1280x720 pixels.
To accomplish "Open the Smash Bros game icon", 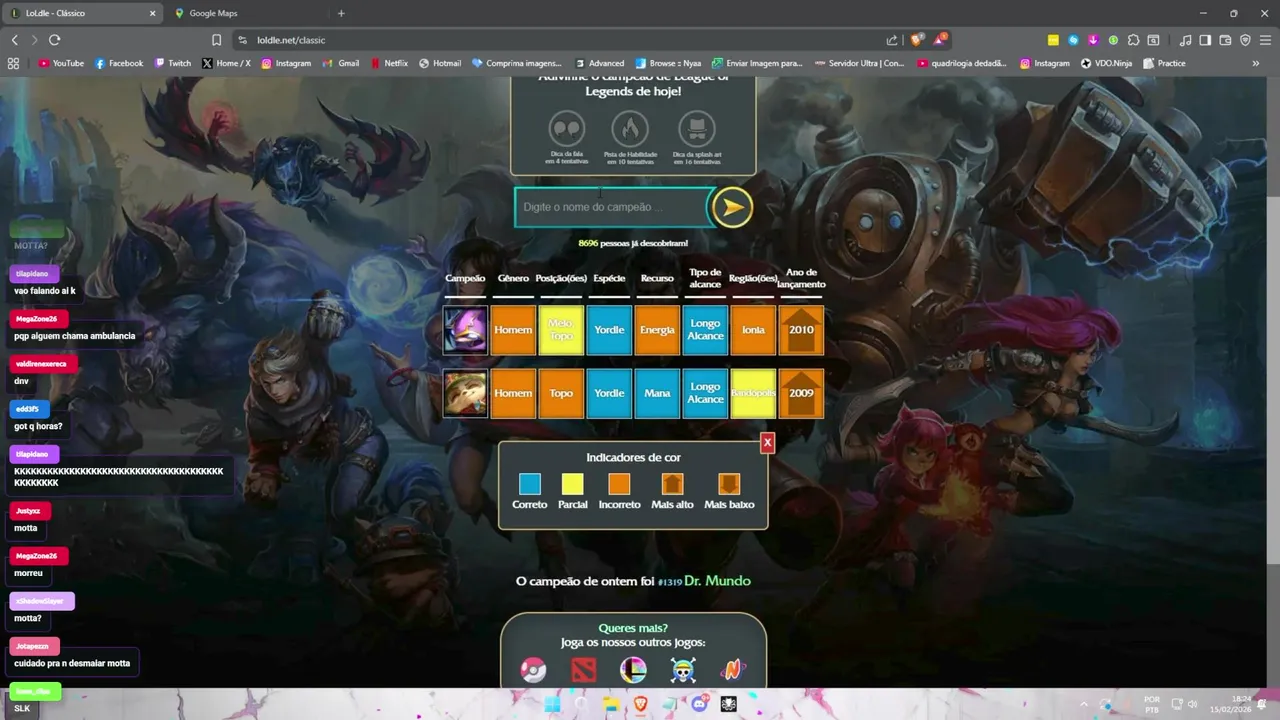I will coord(633,669).
